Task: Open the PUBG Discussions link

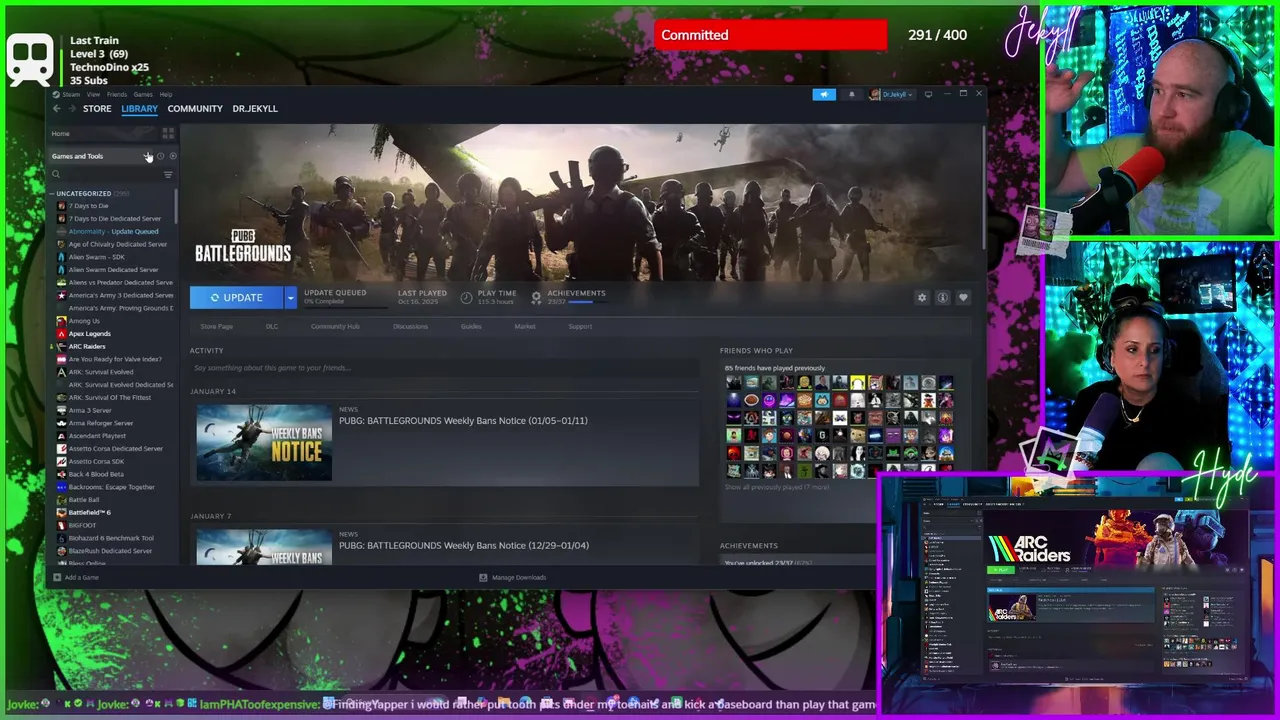Action: pos(410,326)
